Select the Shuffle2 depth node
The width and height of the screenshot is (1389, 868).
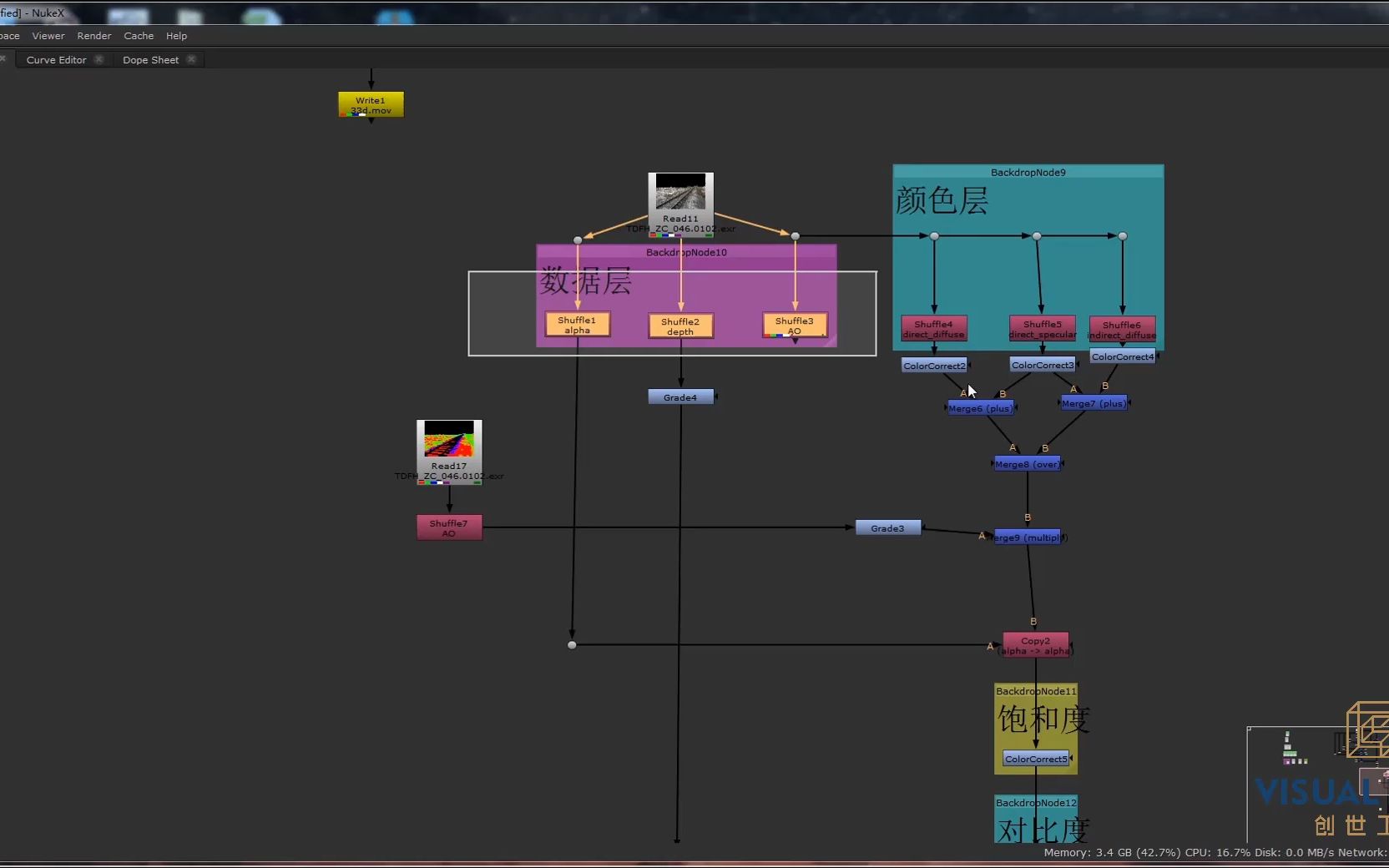coord(680,326)
